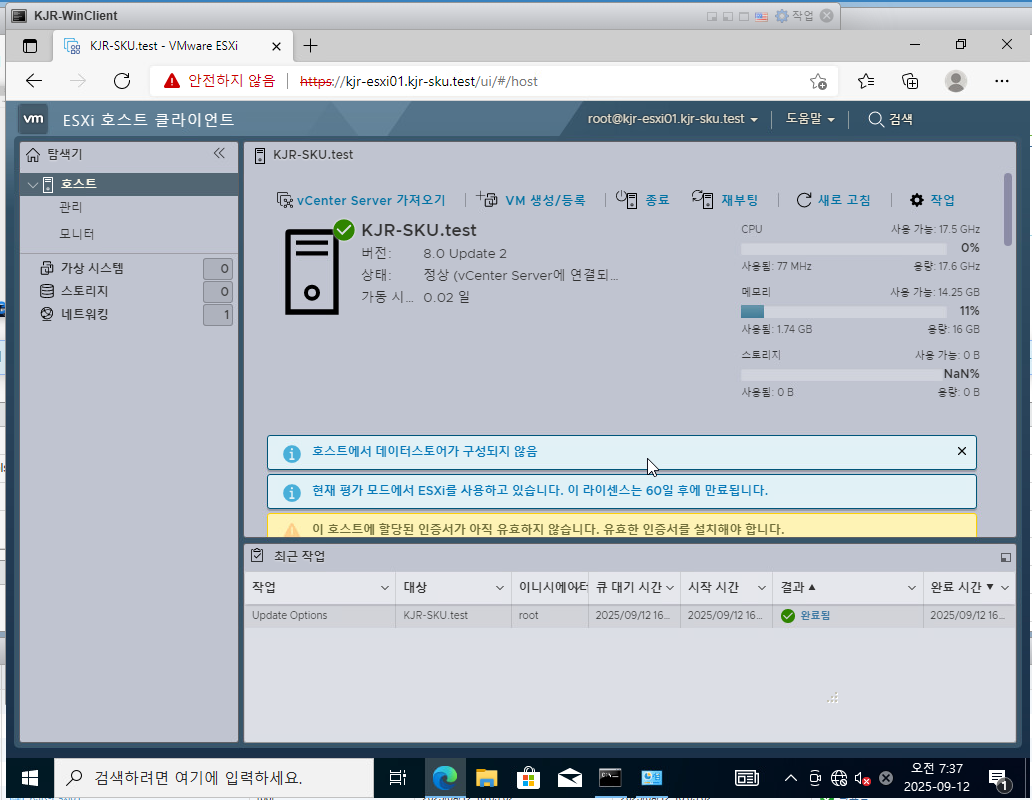Open the 큐 대기 시간 column dropdown
Viewport: 1032px width, 800px height.
click(670, 588)
